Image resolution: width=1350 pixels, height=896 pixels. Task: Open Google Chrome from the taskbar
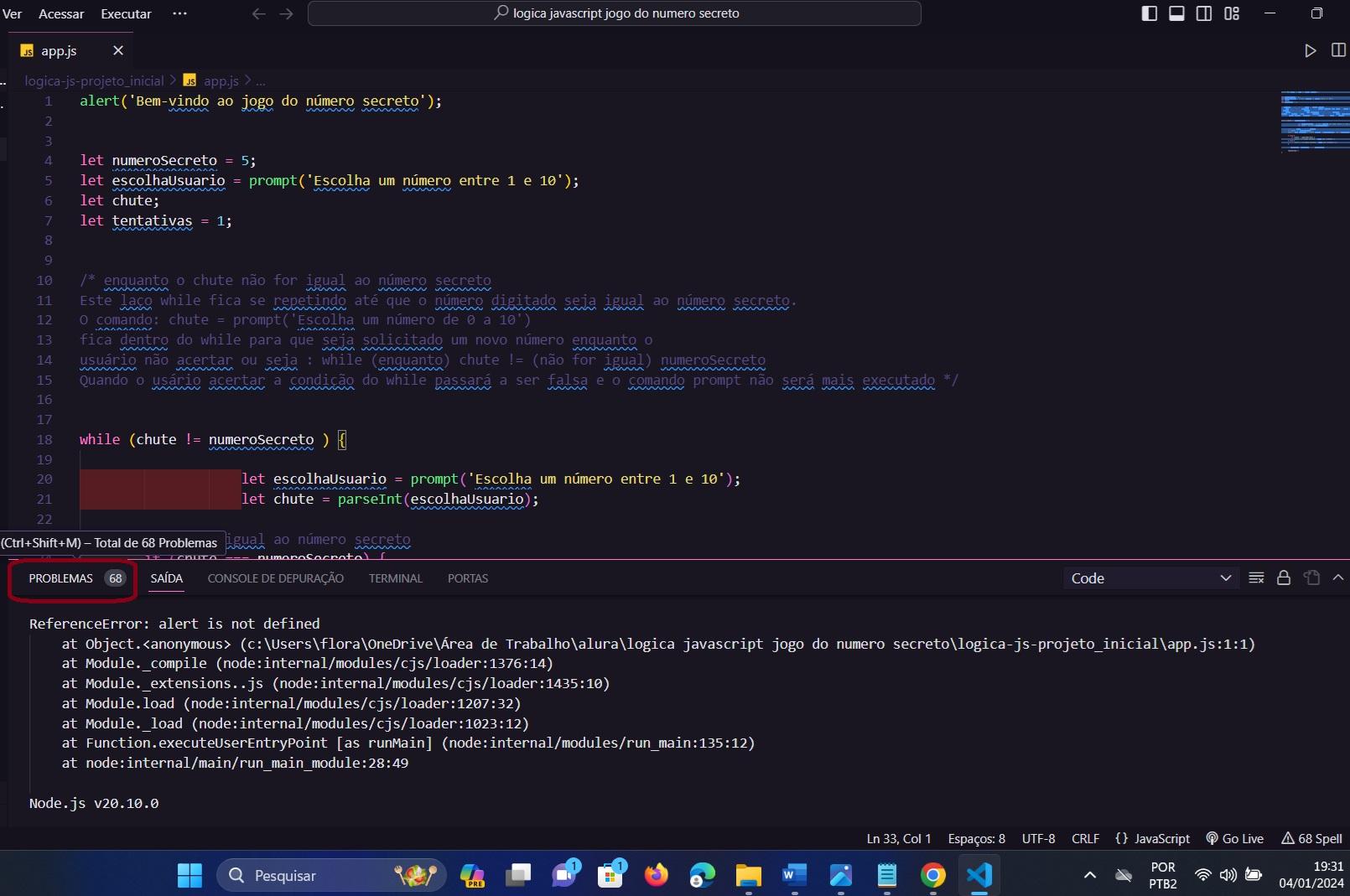tap(933, 876)
